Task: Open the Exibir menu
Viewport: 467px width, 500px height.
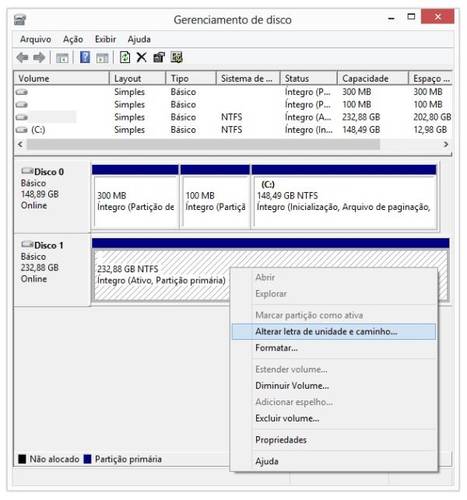Action: [x=105, y=39]
